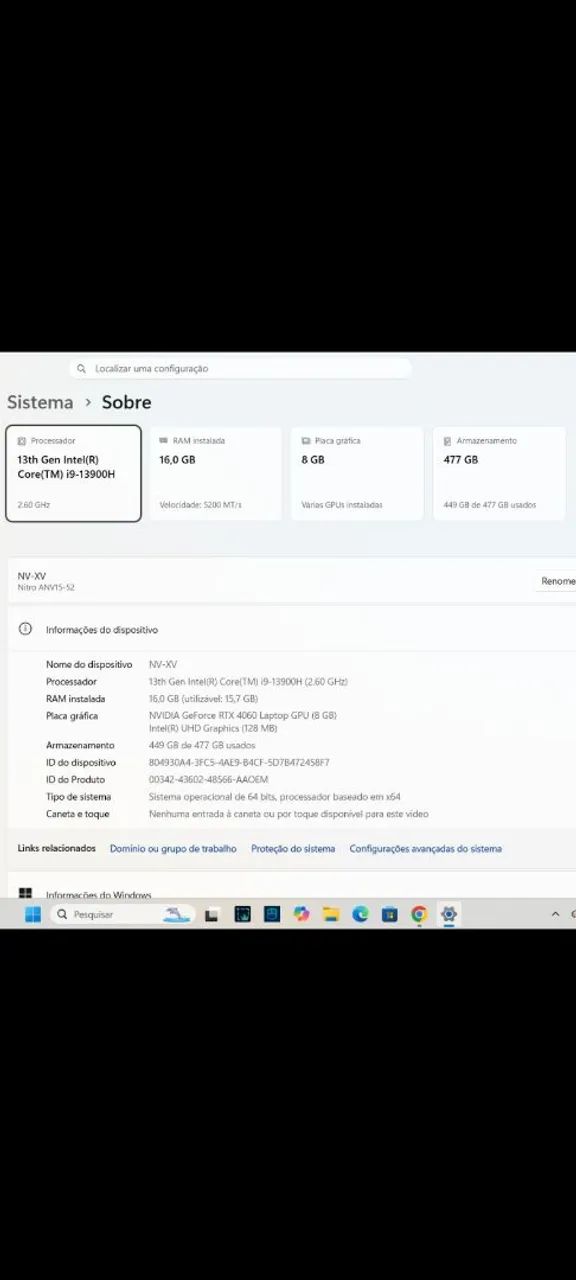
Task: Click the 'Nome do dispositivo' row label
Action: (89, 664)
